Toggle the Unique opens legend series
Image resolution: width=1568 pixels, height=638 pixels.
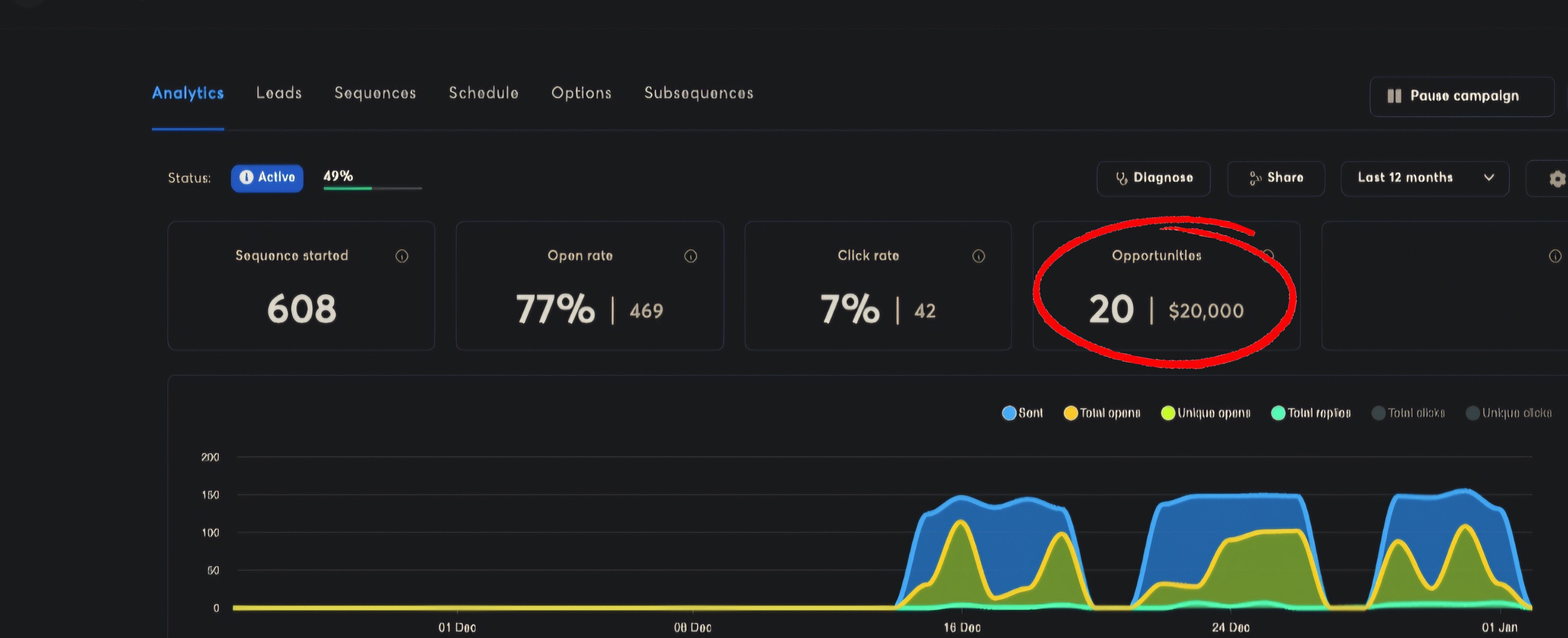[x=1205, y=413]
